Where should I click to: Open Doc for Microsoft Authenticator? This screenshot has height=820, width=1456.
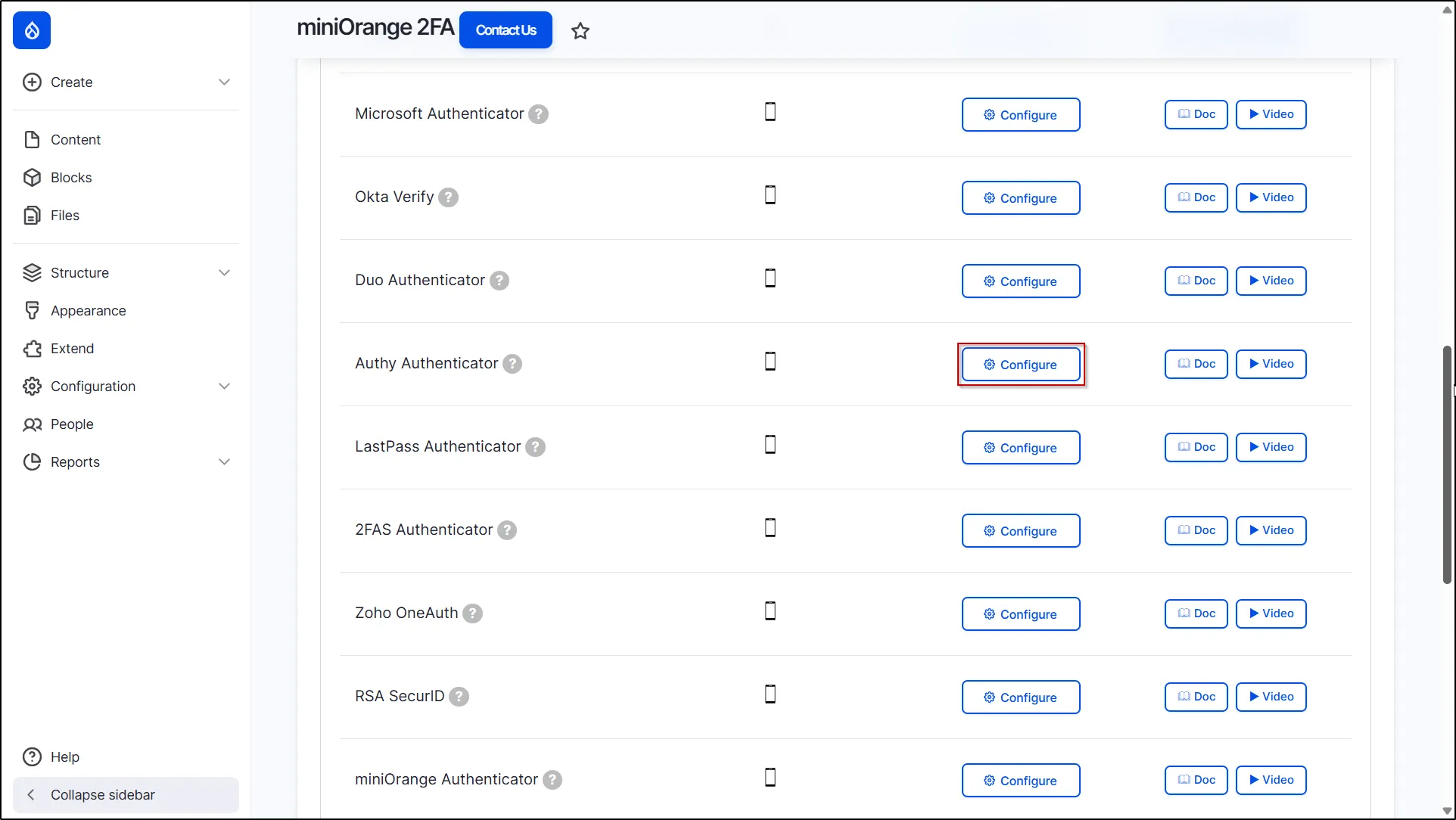click(1196, 114)
